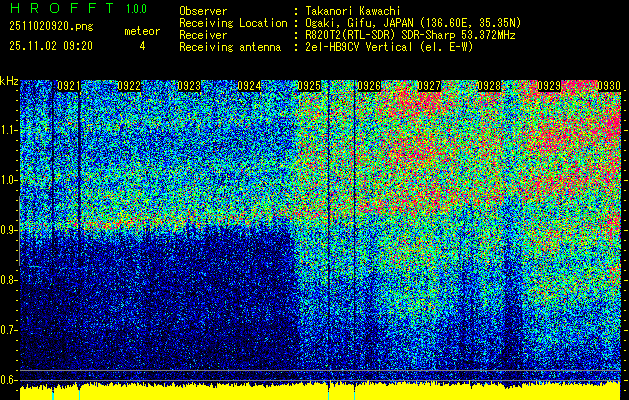This screenshot has height=400, width=629.
Task: Click the 0923 time marker
Action: pyautogui.click(x=189, y=86)
